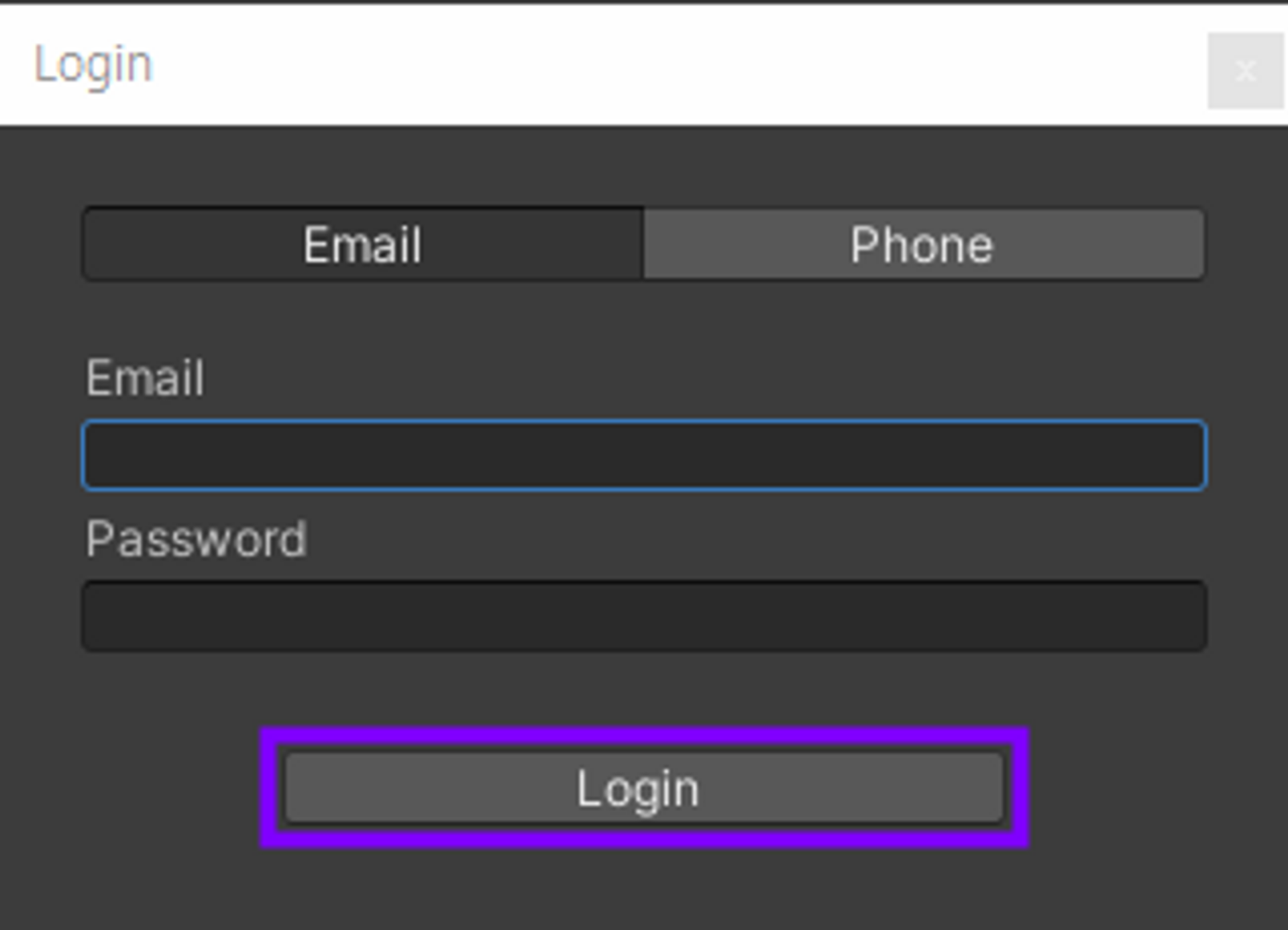Toggle the login mode to Phone

(924, 244)
